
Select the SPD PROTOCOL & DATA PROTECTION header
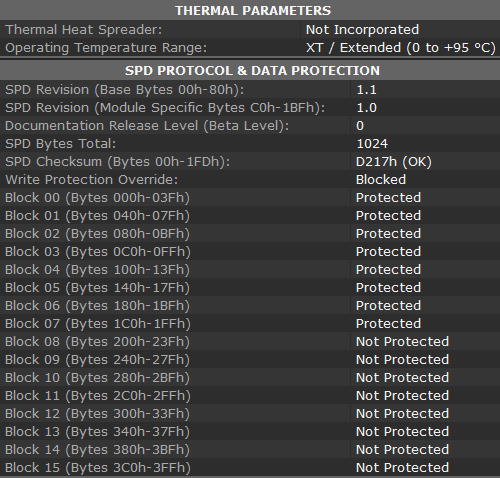252,70
